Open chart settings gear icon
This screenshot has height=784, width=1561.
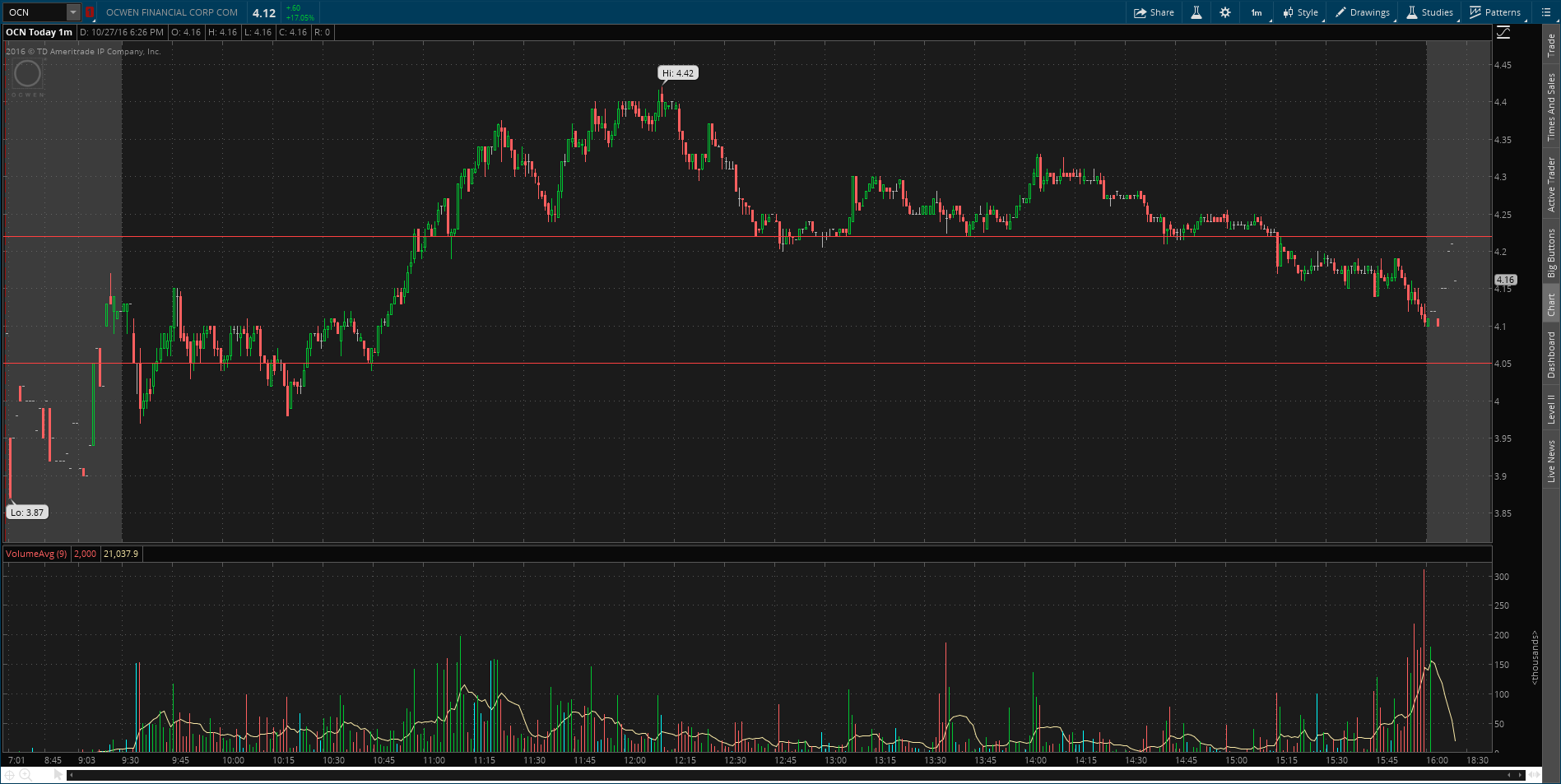coord(1225,12)
